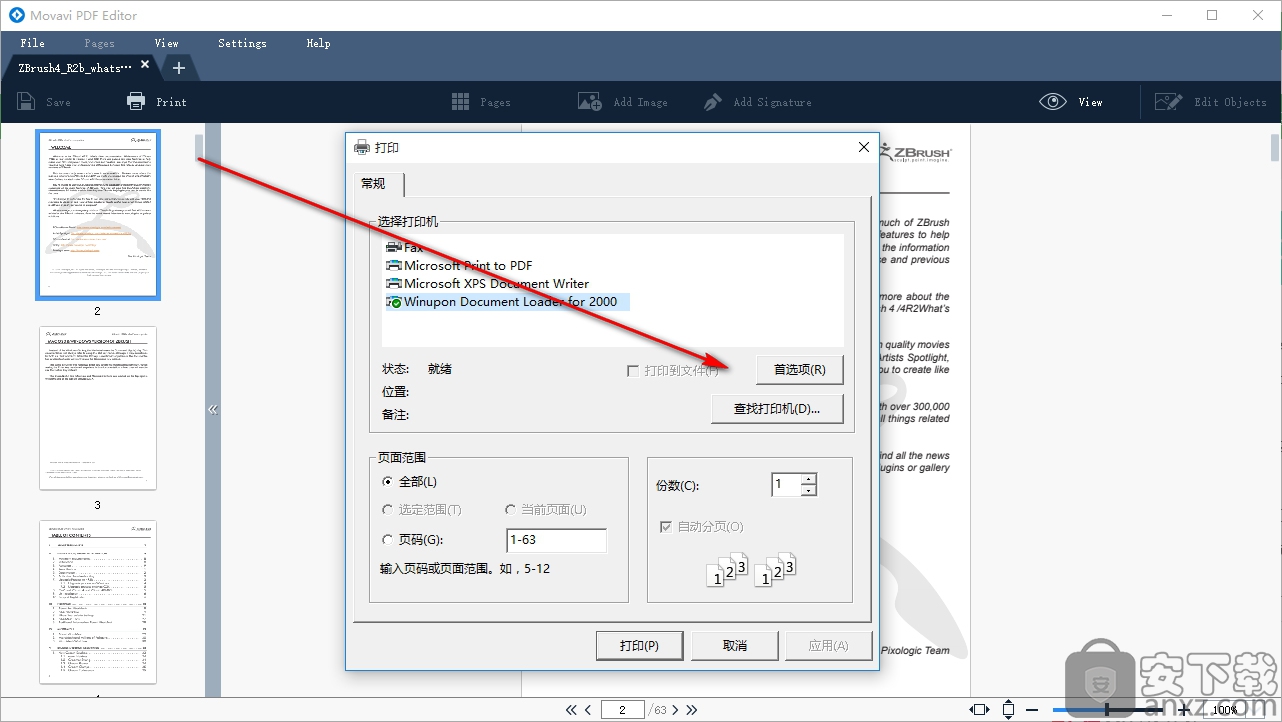Click the 查找打印机(D)... button
The width and height of the screenshot is (1282, 722).
(x=777, y=409)
